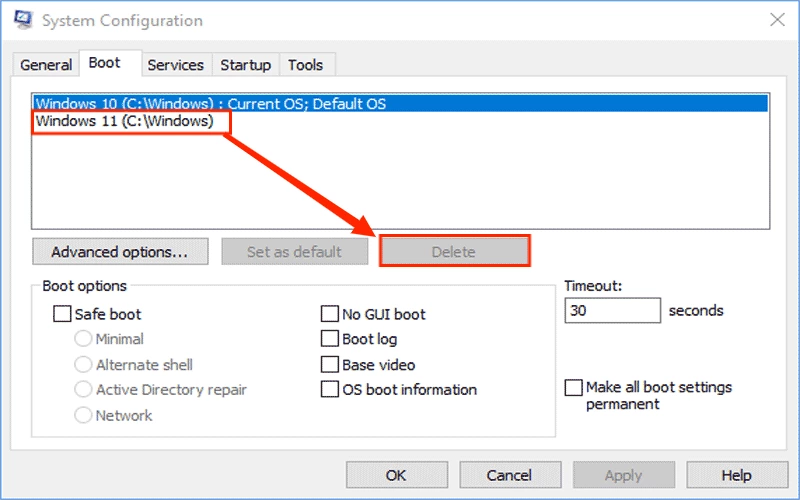Open Help for System Configuration
Screen dimensions: 800x500
[x=737, y=475]
